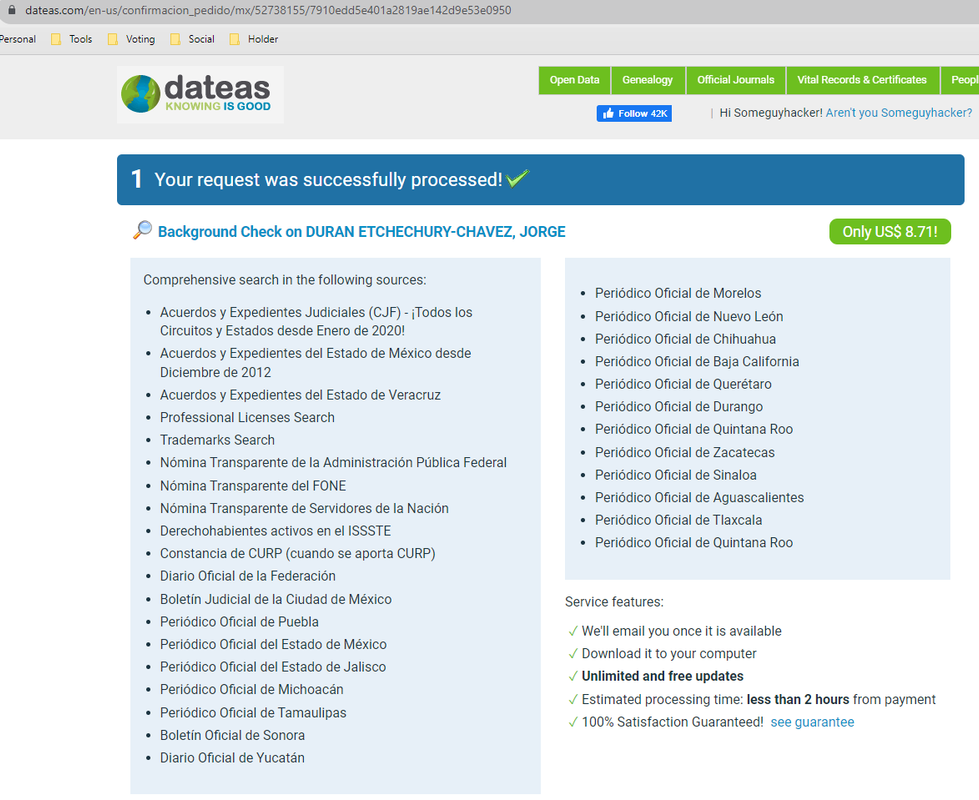Viewport: 979px width, 800px height.
Task: Open the Official Journals tab
Action: point(735,80)
